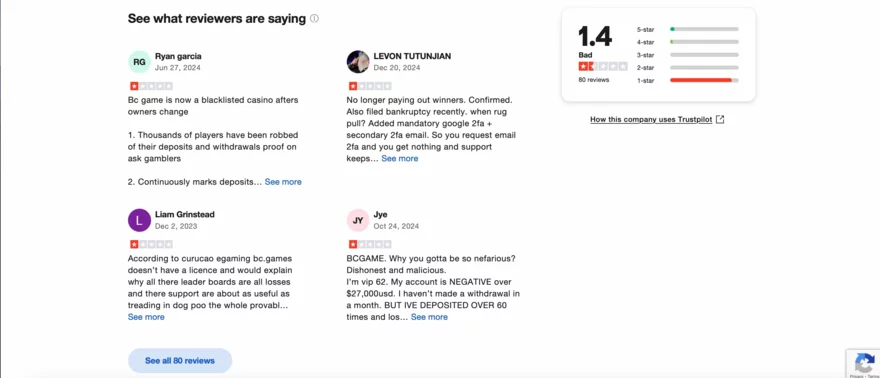Click the reCAPTCHA badge icon
The image size is (880, 378).
tap(865, 363)
